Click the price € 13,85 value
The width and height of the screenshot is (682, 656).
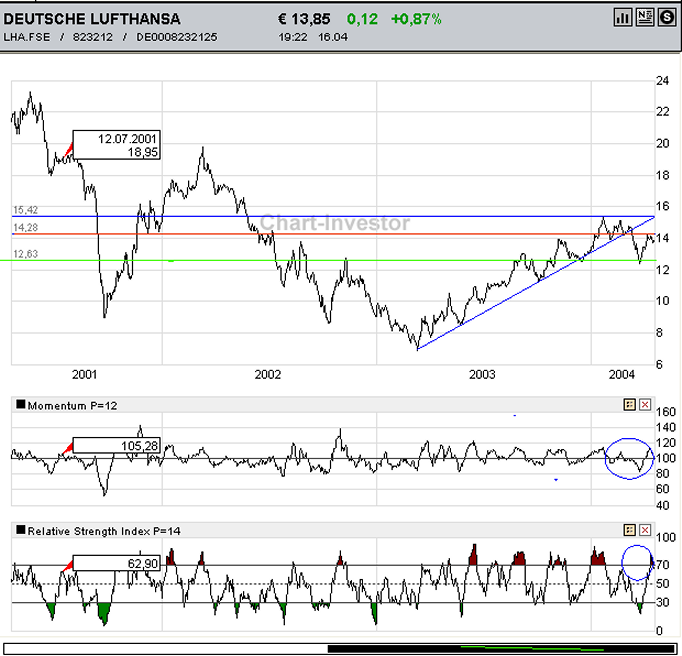304,19
